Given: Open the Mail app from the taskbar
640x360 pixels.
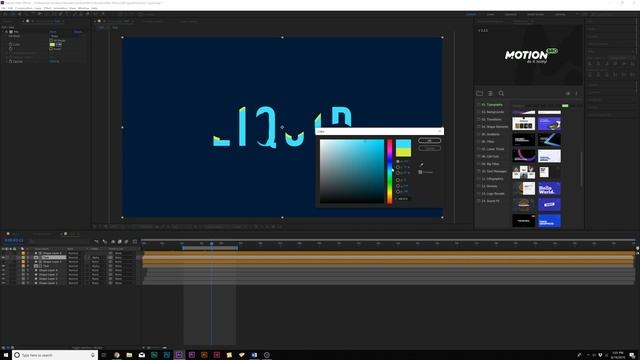Looking at the screenshot, I should point(142,355).
